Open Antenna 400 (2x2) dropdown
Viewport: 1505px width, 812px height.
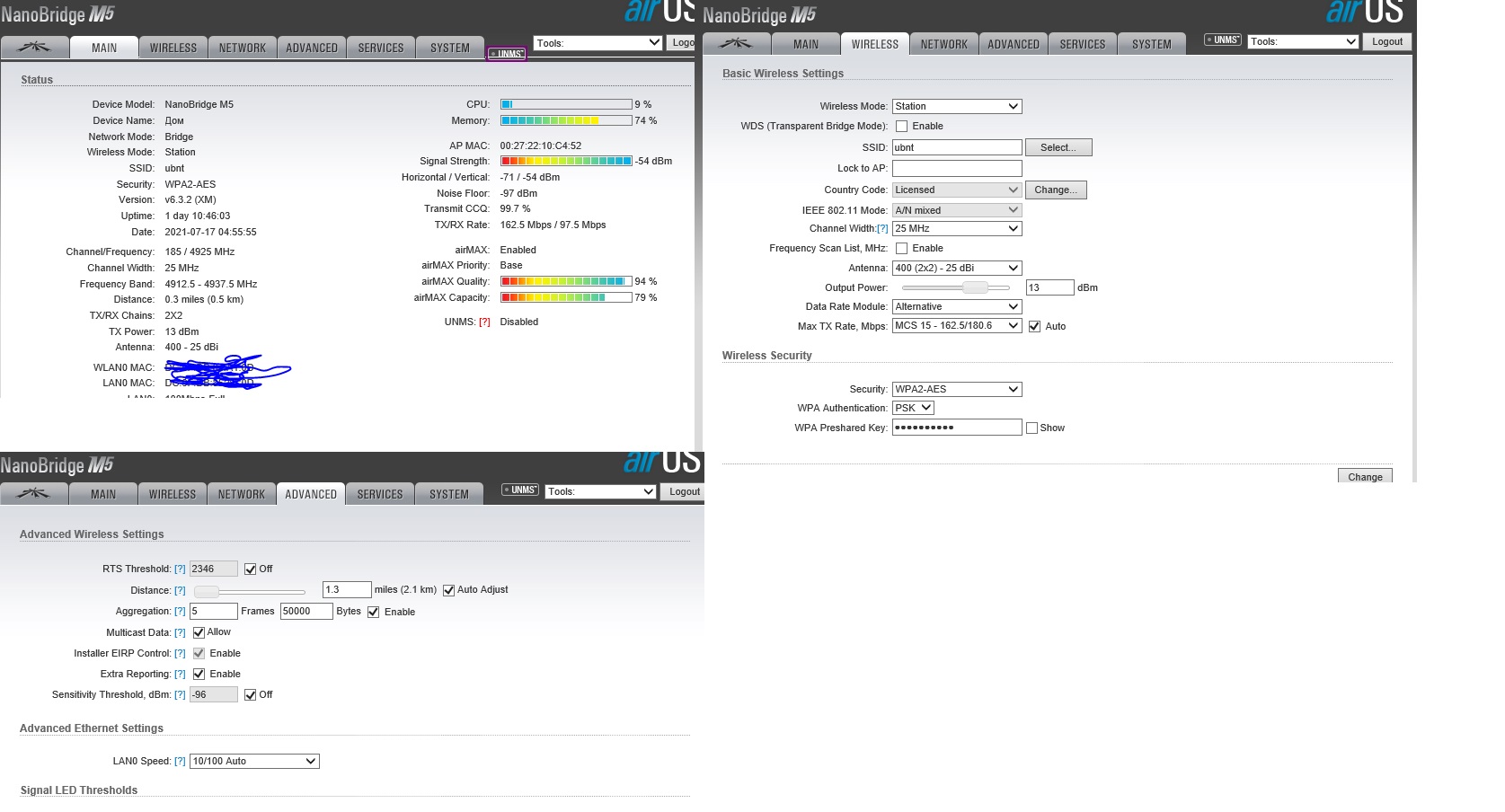957,268
